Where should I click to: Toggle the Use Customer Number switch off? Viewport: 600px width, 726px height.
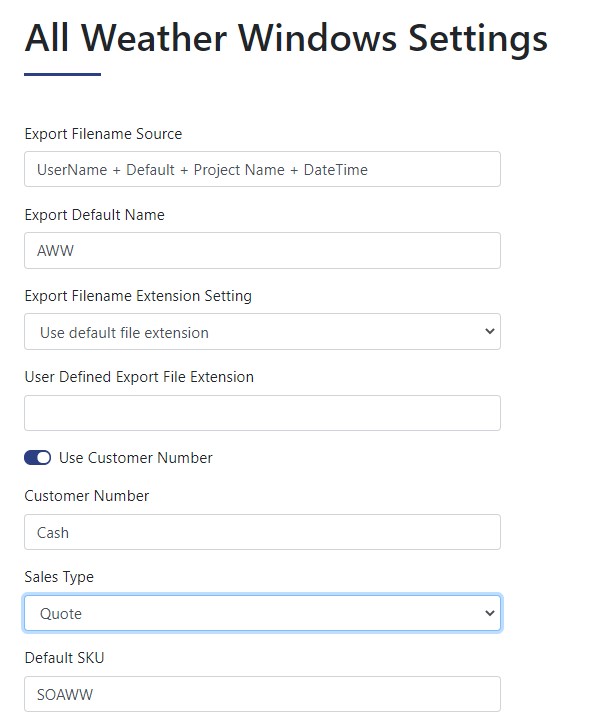[38, 457]
